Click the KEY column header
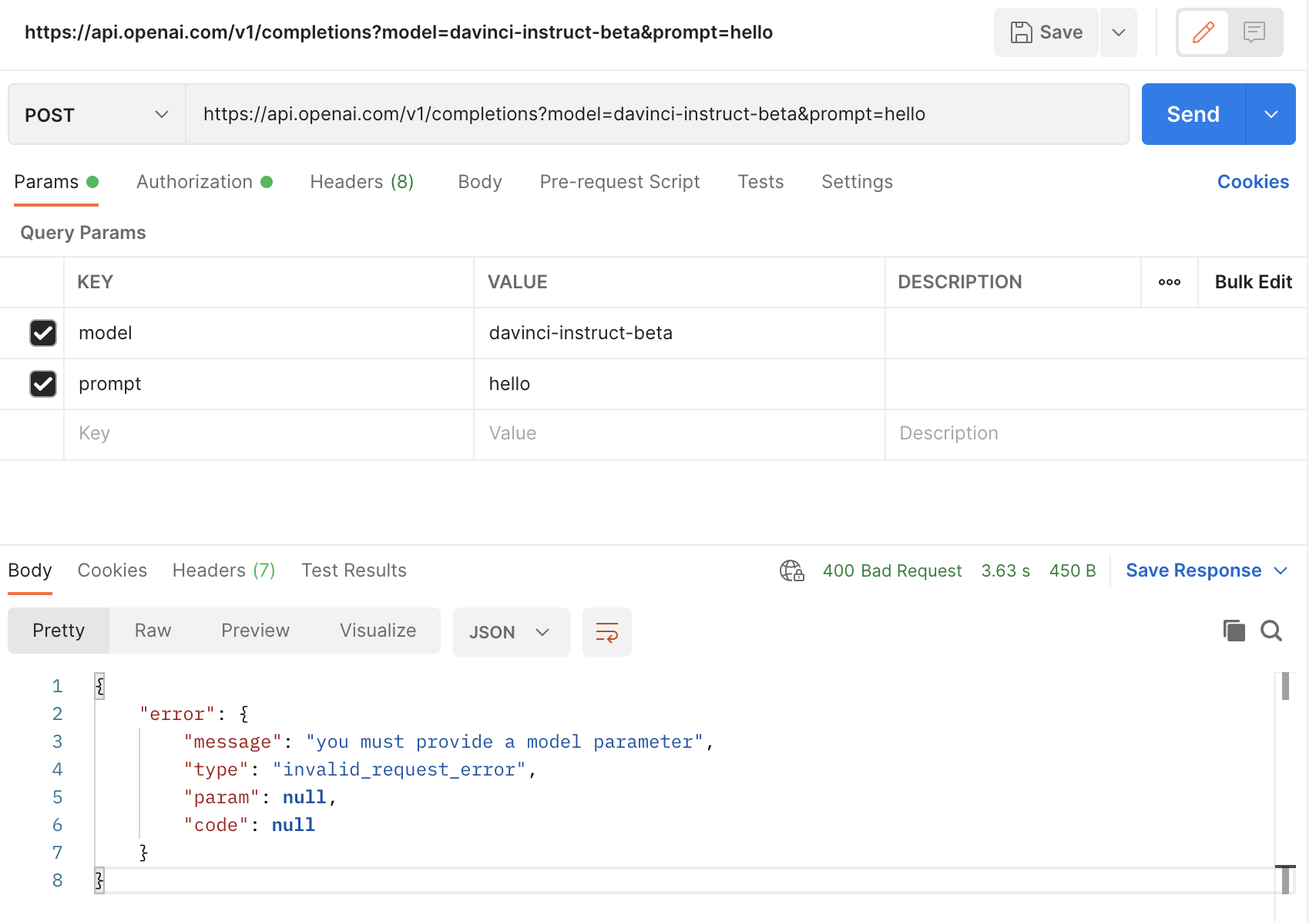 pos(96,282)
